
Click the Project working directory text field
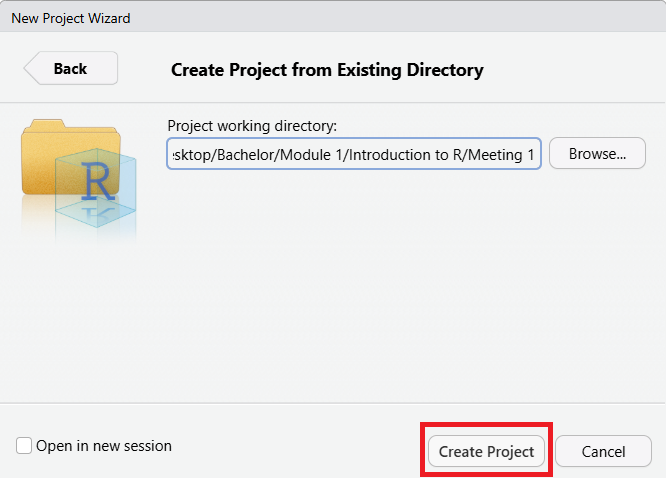354,154
